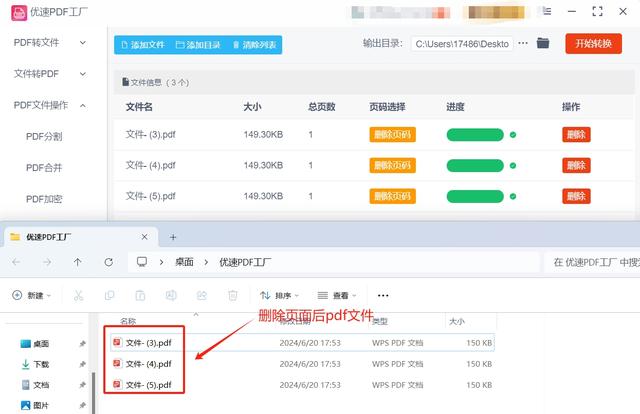Click 删除页码 for 文件- (3).pdf
The image size is (640, 414).
coord(393,134)
